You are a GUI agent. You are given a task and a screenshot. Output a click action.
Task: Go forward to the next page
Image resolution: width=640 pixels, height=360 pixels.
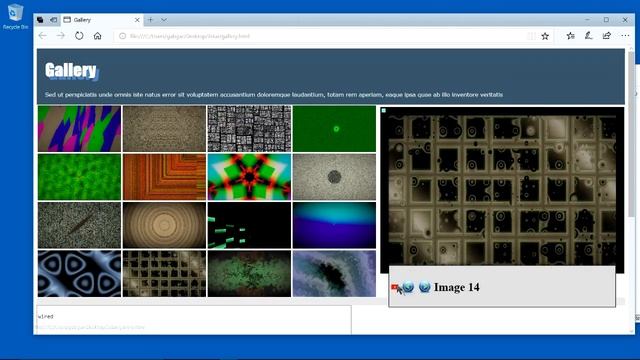(x=61, y=36)
